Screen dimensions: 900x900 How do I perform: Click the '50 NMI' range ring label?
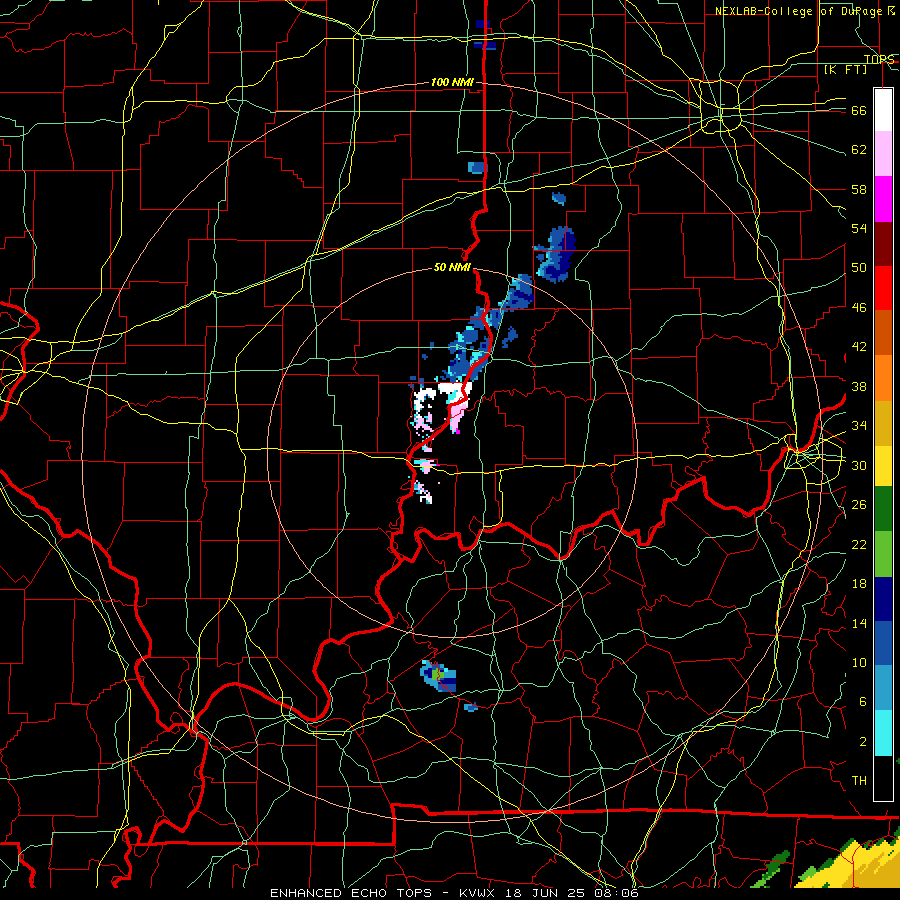point(452,267)
